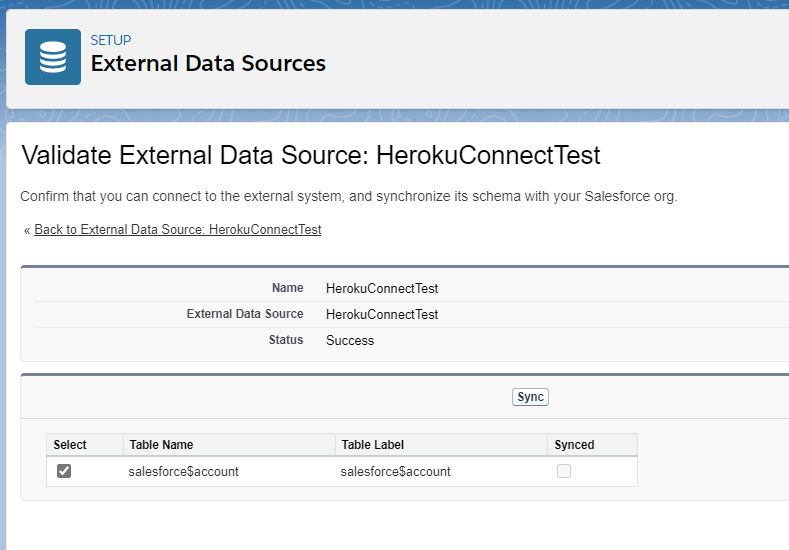Click the Name field label
The width and height of the screenshot is (789, 550).
(287, 288)
